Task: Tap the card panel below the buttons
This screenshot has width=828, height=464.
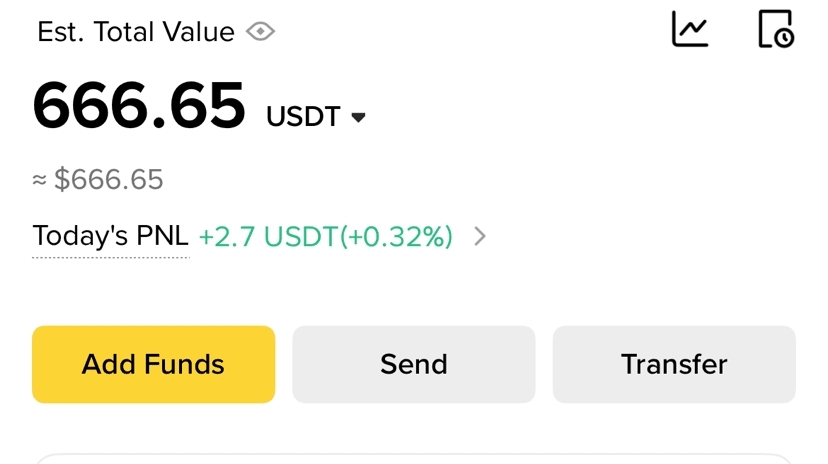Action: [413, 459]
